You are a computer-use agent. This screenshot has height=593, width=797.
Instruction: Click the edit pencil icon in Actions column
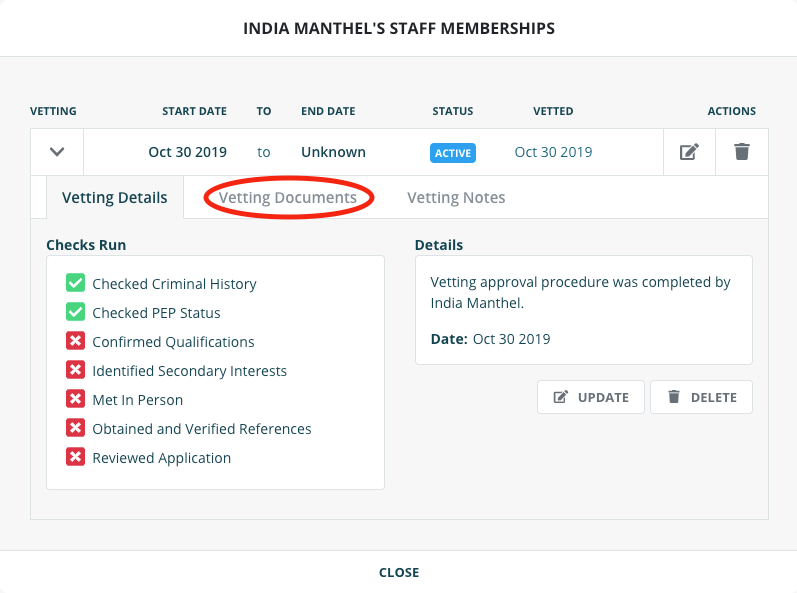coord(689,152)
